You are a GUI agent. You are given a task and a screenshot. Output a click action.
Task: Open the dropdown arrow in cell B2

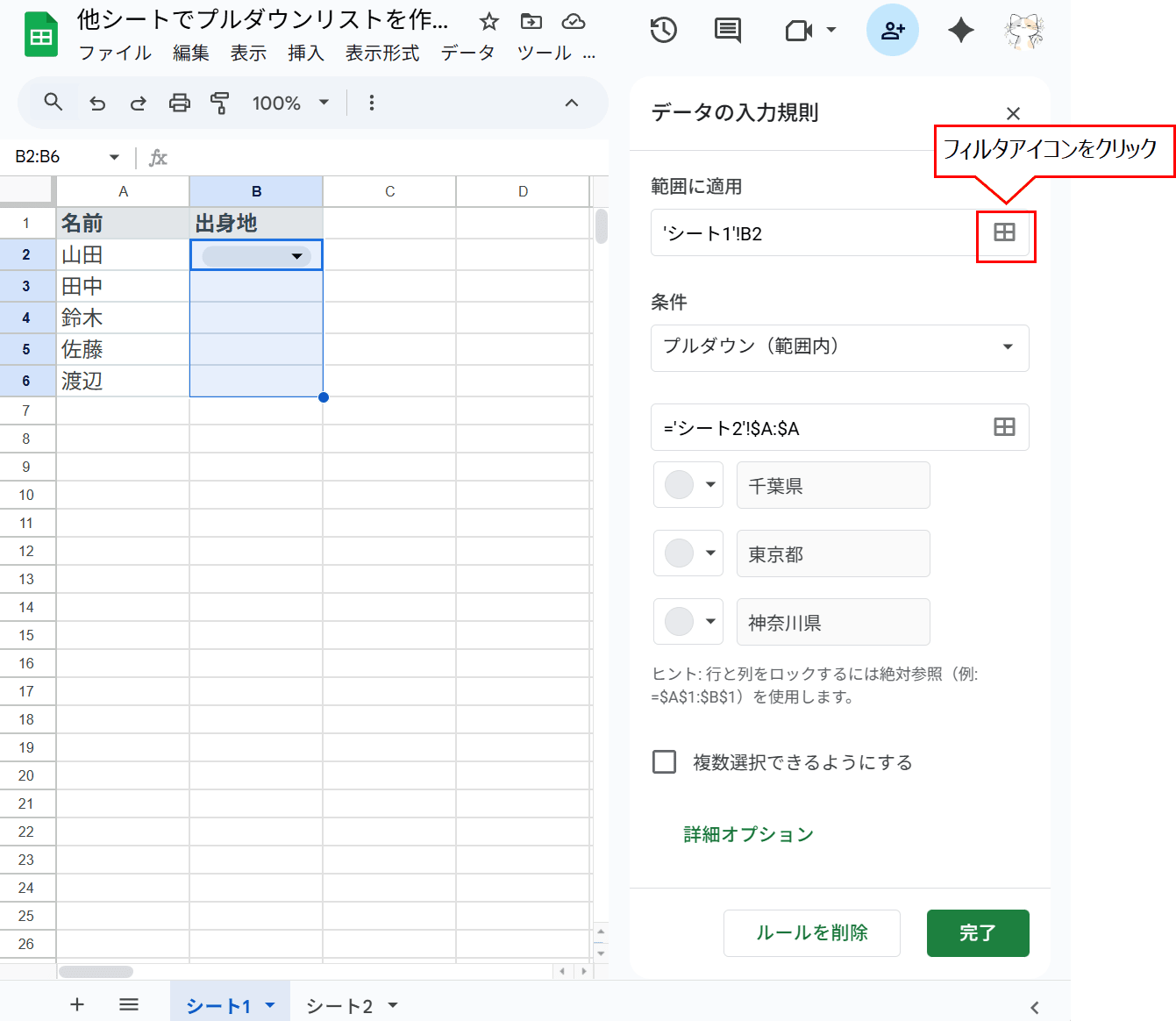[x=297, y=255]
